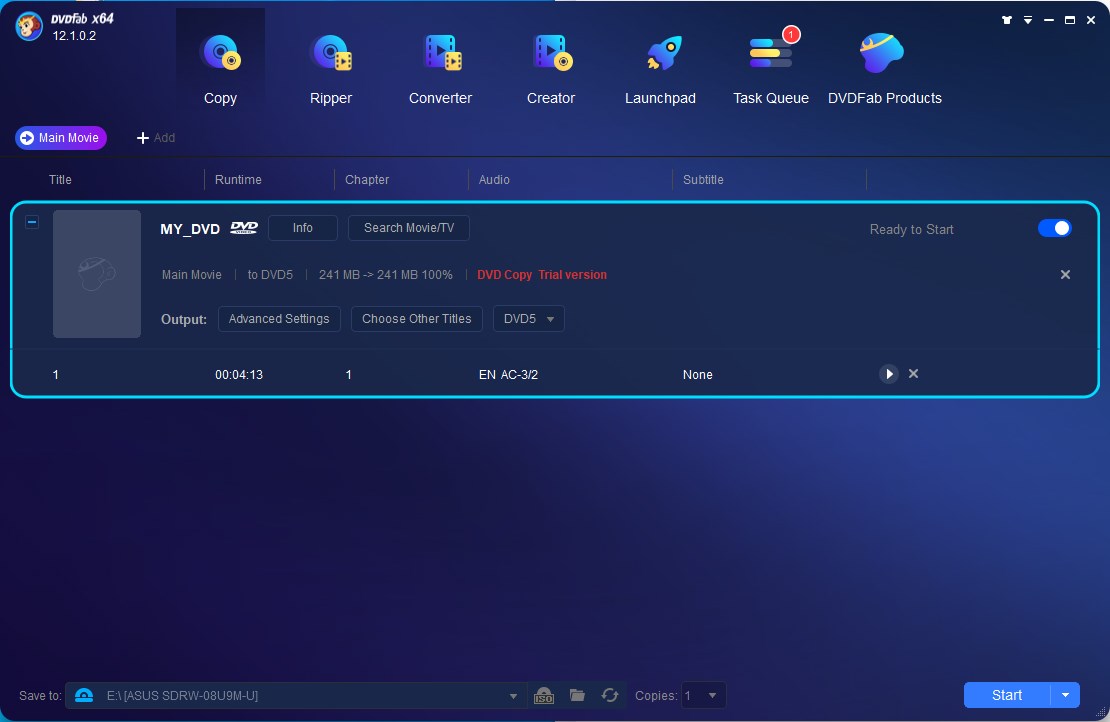Click the refresh icon beside folder
Screen dimensions: 1110x722
(x=609, y=695)
